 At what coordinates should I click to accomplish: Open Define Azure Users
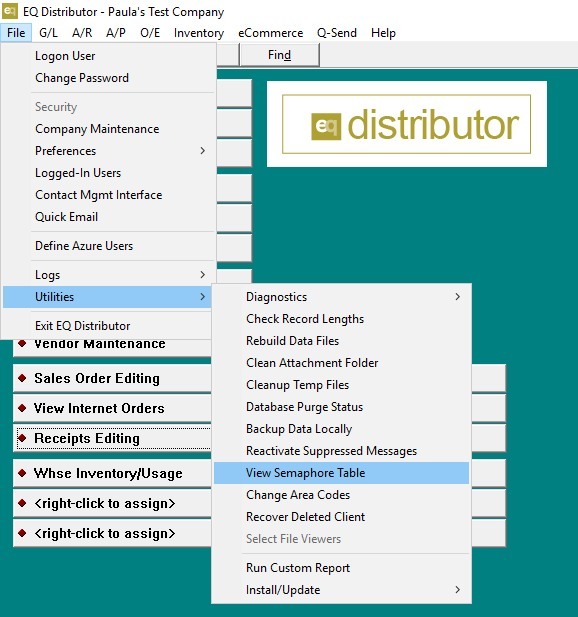click(x=108, y=246)
